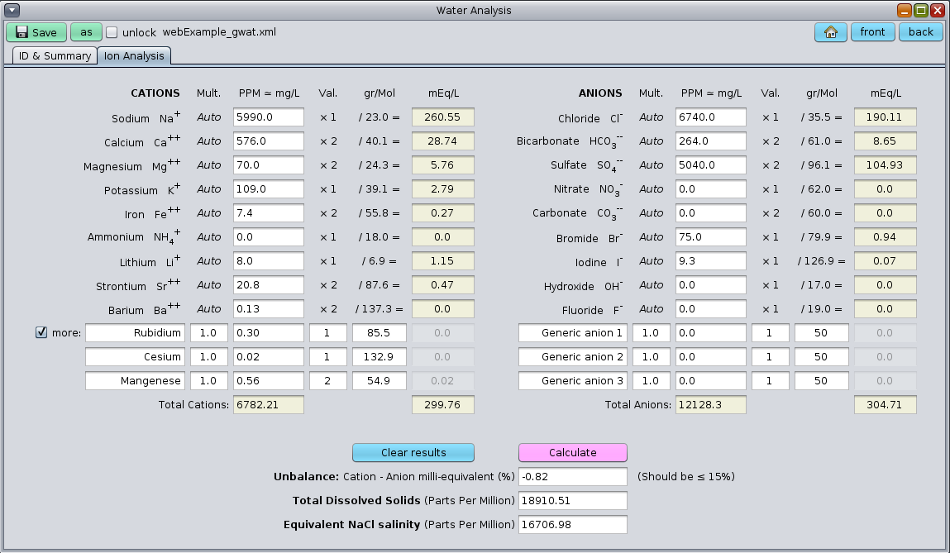950x553 pixels.
Task: Edit the Bicarbonate PPM value 264.0
Action: (711, 141)
